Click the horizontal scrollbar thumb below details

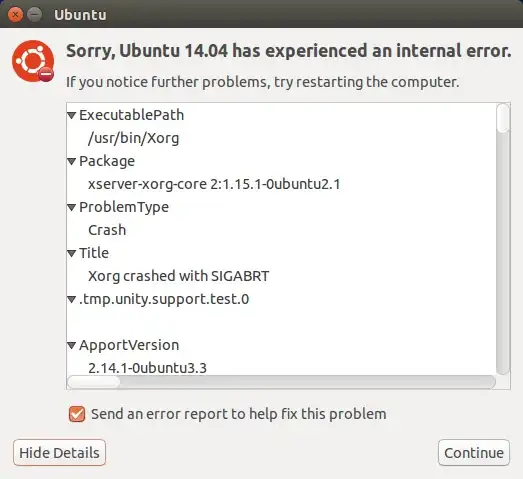click(94, 382)
